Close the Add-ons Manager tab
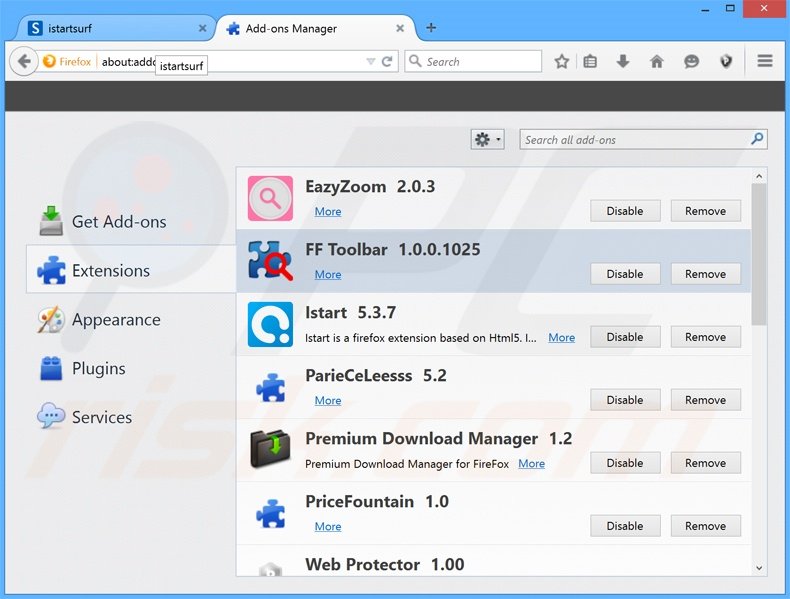The image size is (790, 599). point(400,28)
